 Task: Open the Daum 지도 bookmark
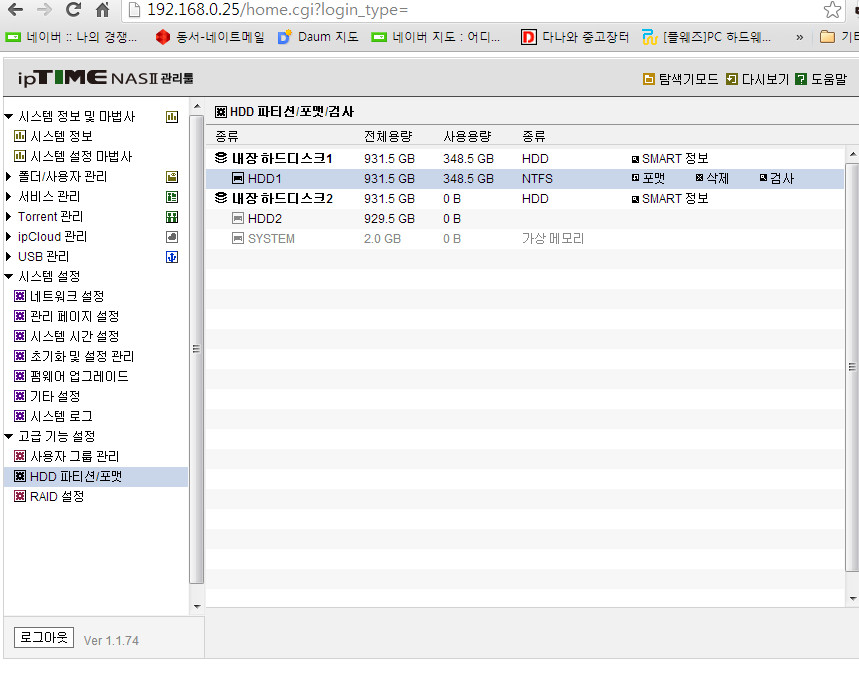click(318, 37)
